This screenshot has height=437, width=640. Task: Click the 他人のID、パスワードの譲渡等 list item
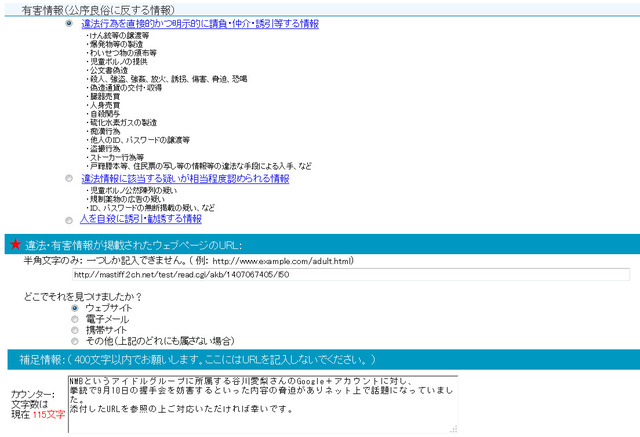pyautogui.click(x=138, y=140)
